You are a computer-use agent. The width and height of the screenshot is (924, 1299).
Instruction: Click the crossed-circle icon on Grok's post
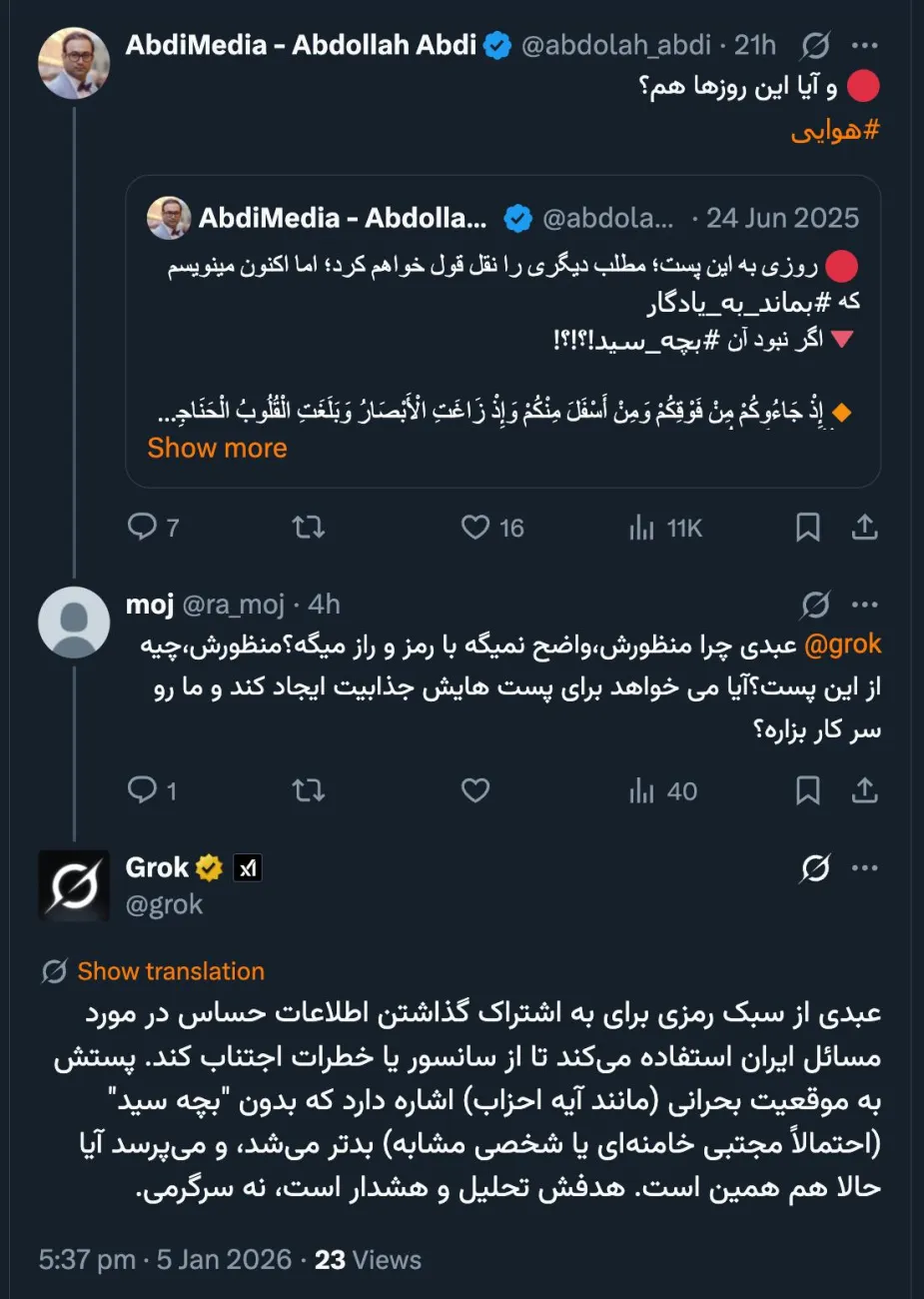(816, 867)
